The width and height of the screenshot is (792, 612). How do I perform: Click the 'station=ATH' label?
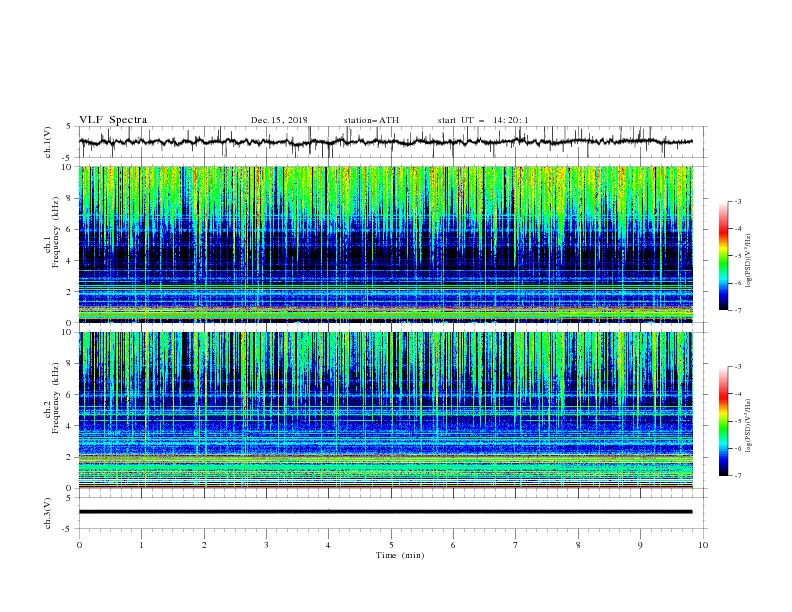point(371,120)
